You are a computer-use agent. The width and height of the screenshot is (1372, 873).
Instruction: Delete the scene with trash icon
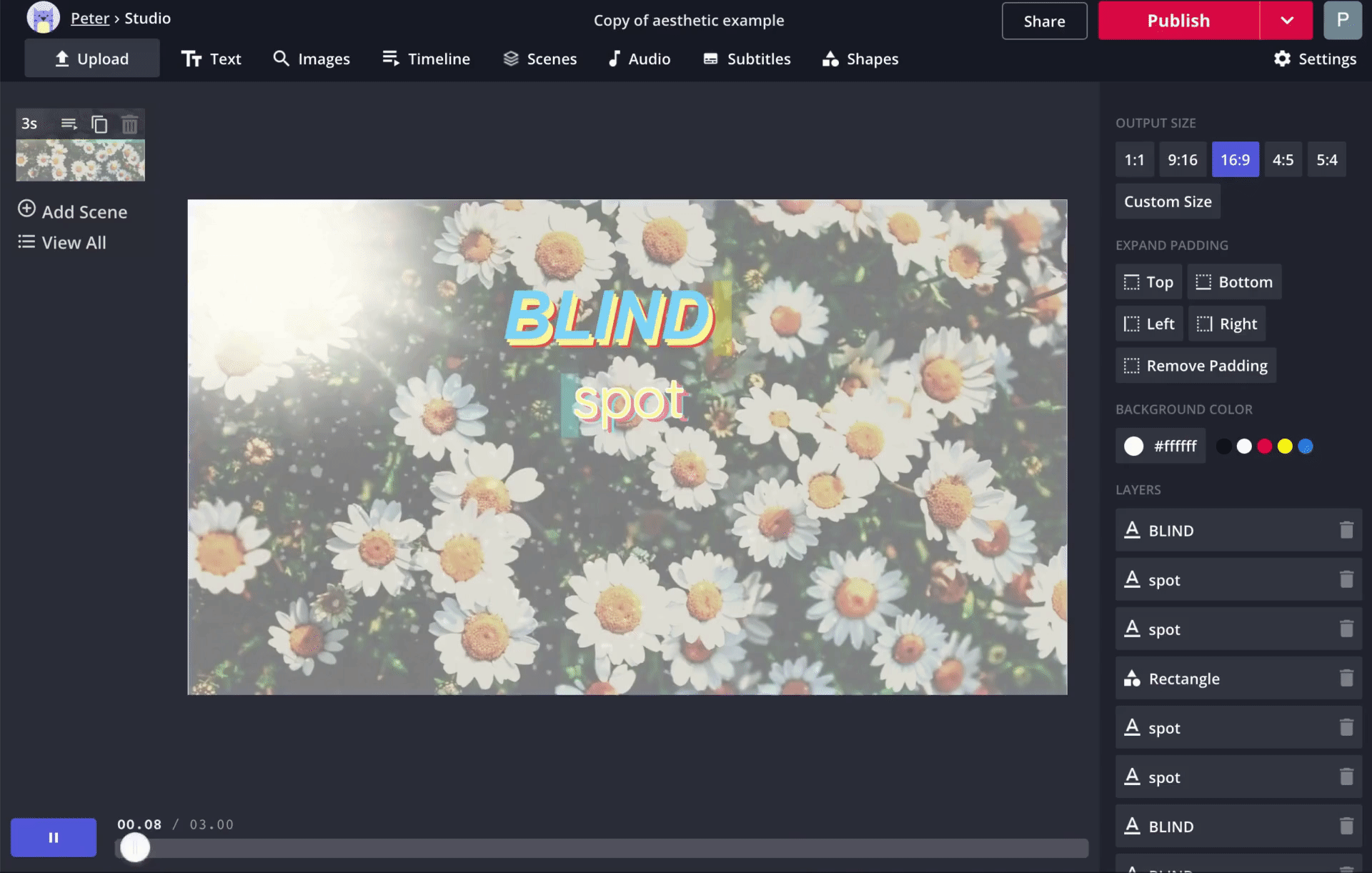click(x=129, y=124)
